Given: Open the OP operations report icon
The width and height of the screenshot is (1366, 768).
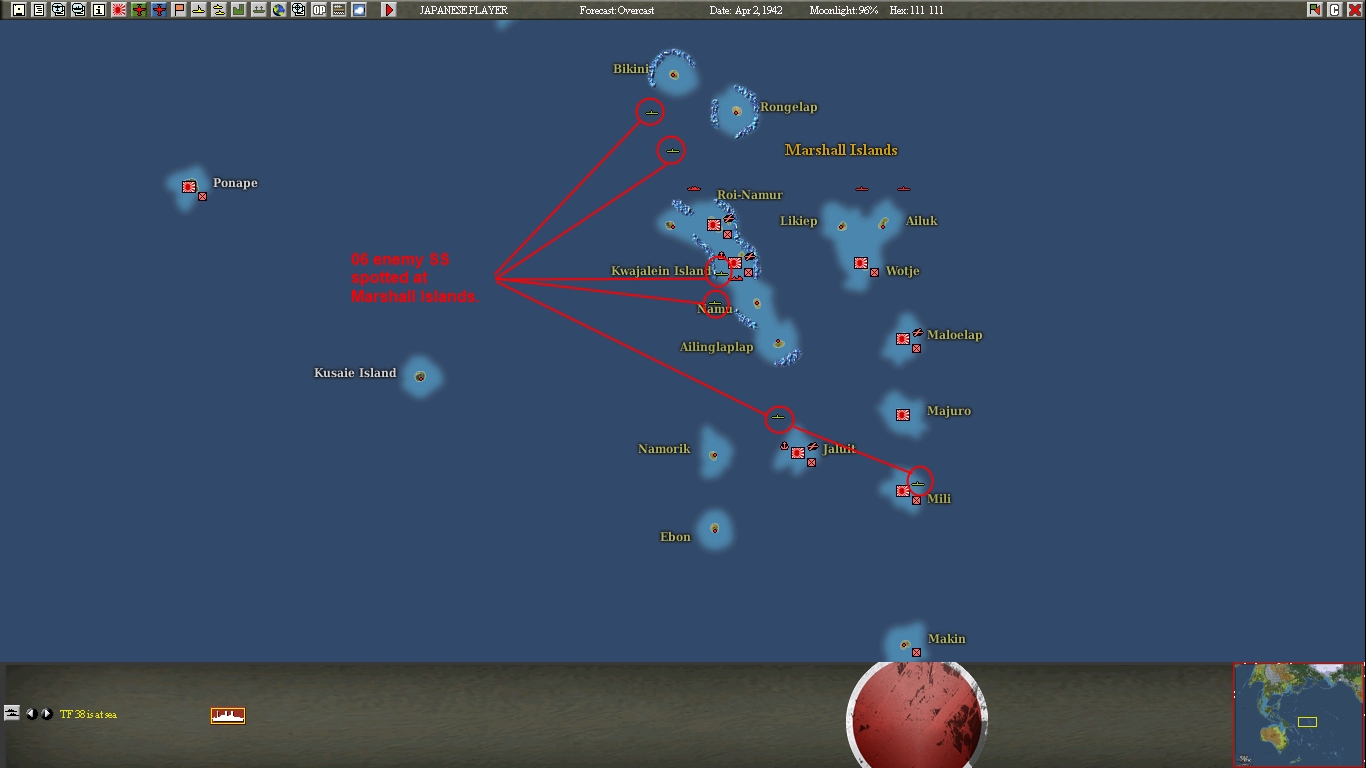Looking at the screenshot, I should (319, 10).
